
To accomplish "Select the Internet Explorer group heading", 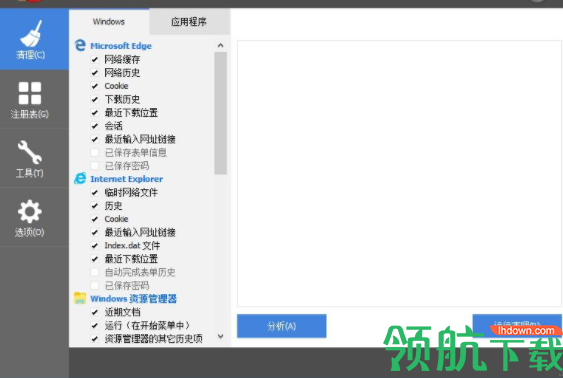I will [126, 179].
